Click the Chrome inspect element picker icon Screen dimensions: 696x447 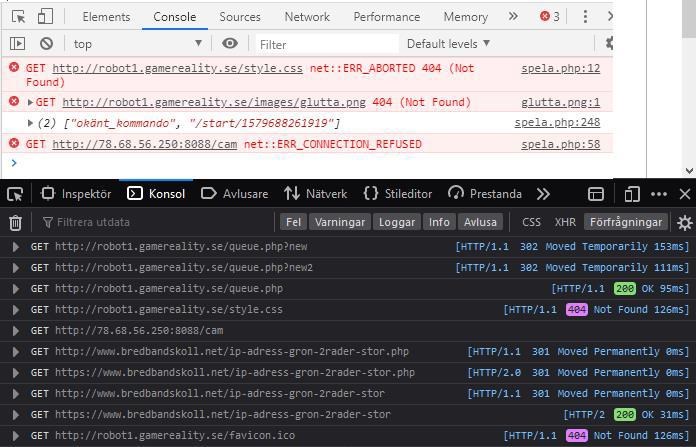(x=19, y=17)
